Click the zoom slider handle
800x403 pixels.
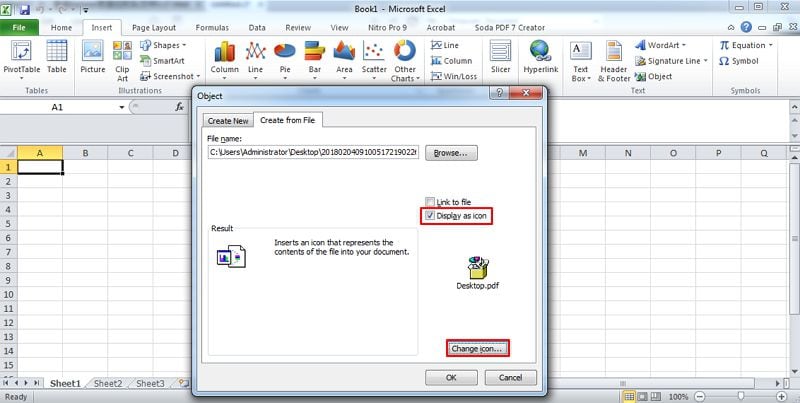point(740,396)
